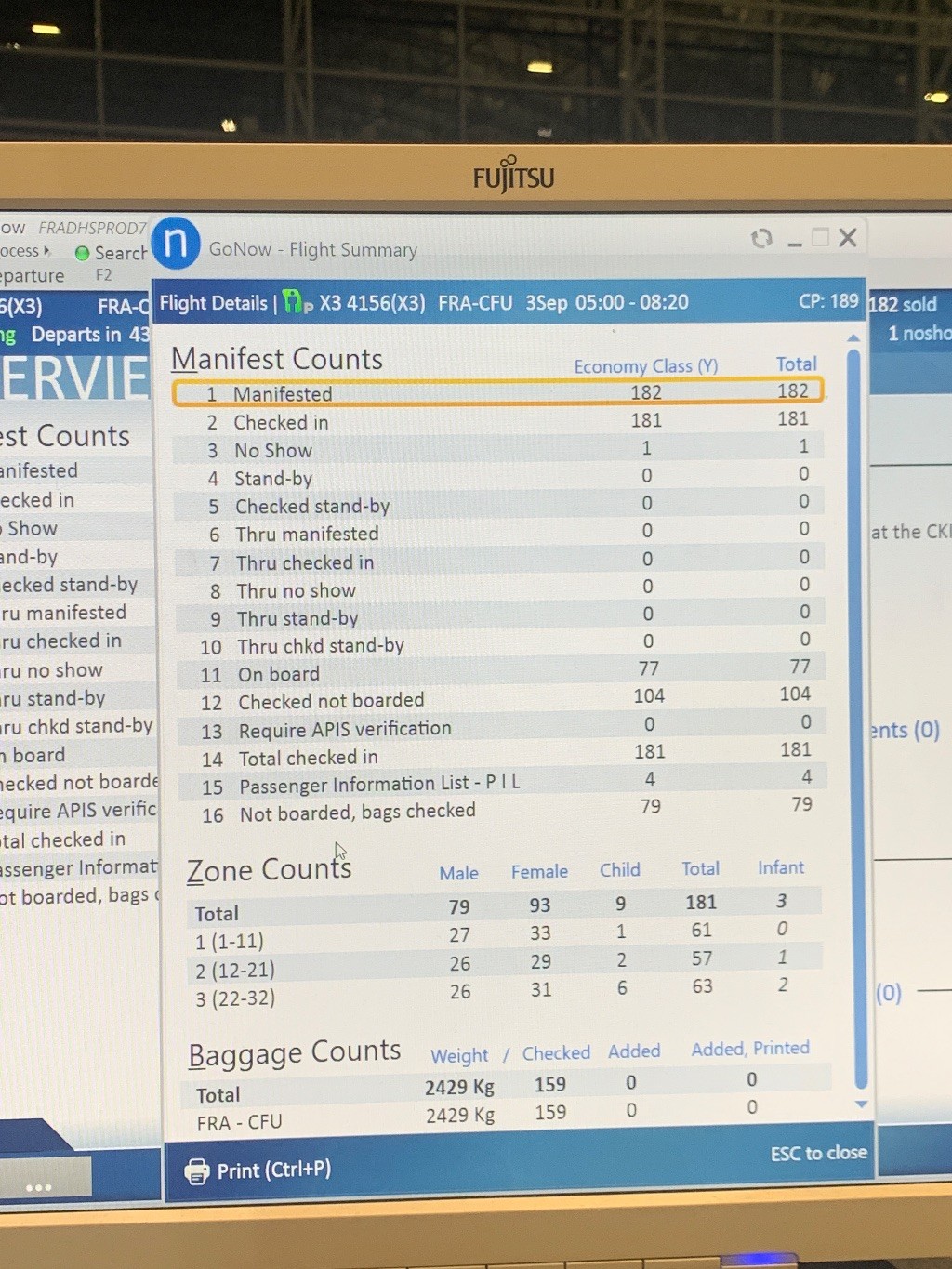Screen dimensions: 952x1269
Task: Click the green Search icon in background window
Action: pyautogui.click(x=83, y=253)
